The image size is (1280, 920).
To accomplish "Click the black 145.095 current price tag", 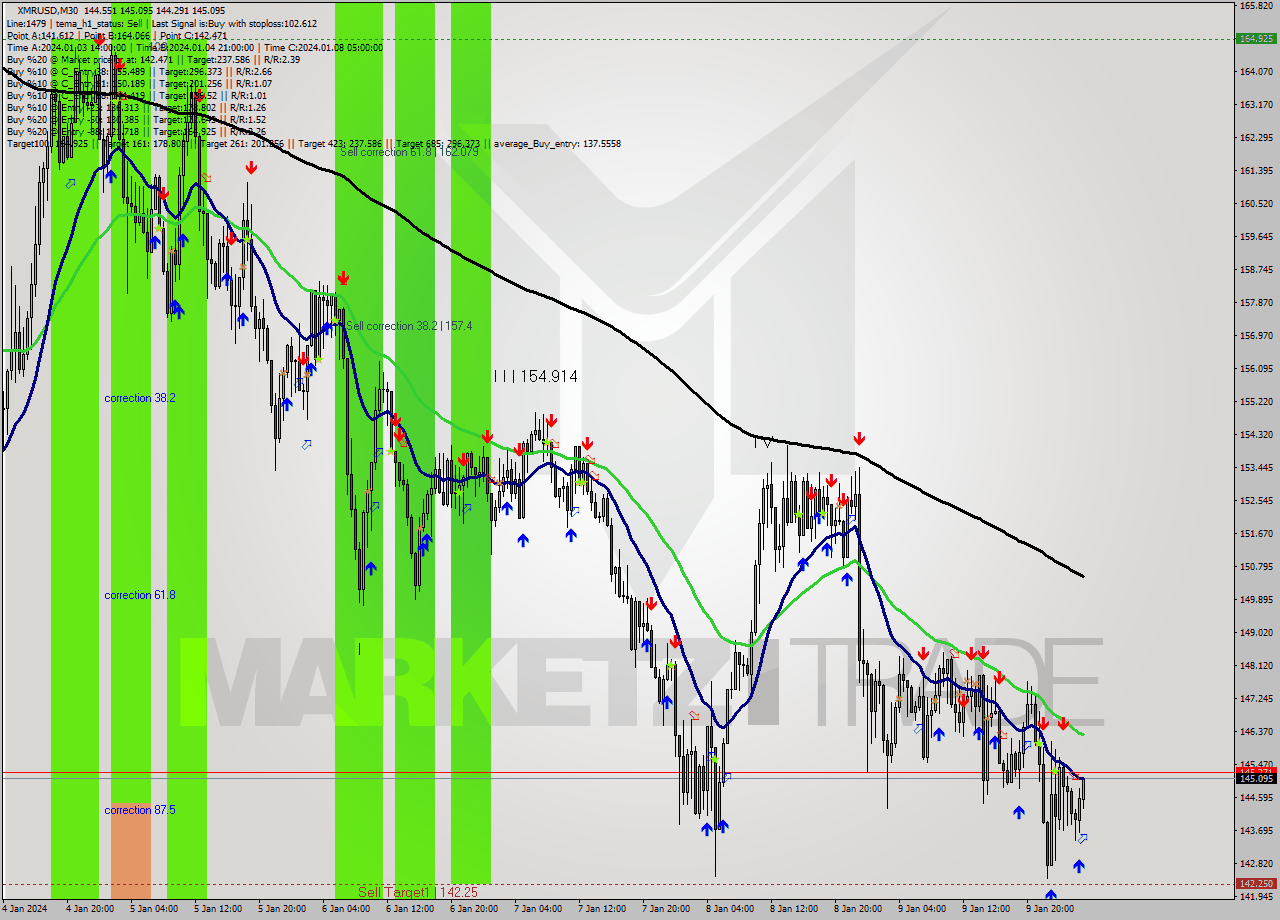I will pos(1255,778).
